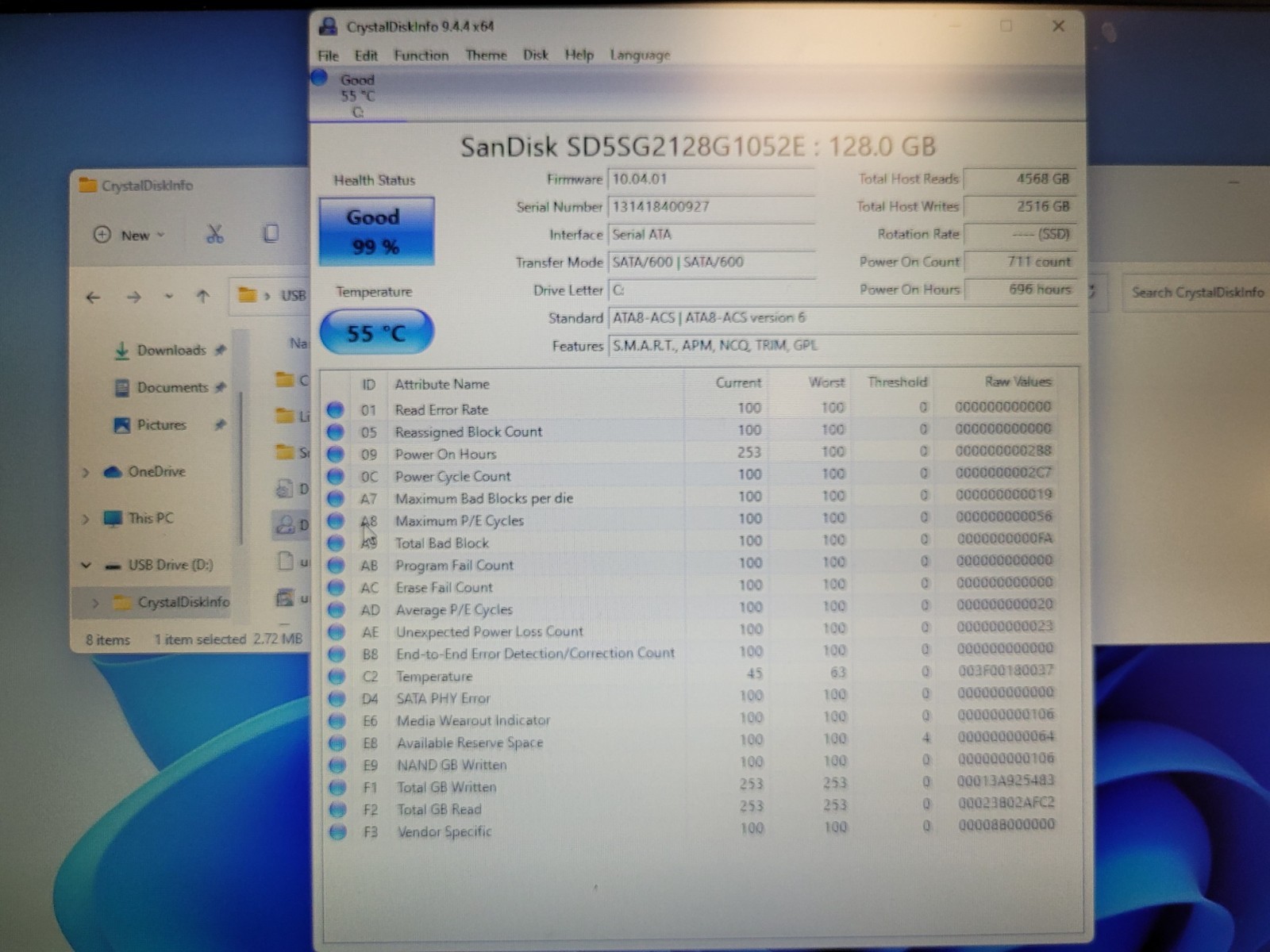
Task: Click the status icon for Power On Hours row
Action: [x=336, y=454]
